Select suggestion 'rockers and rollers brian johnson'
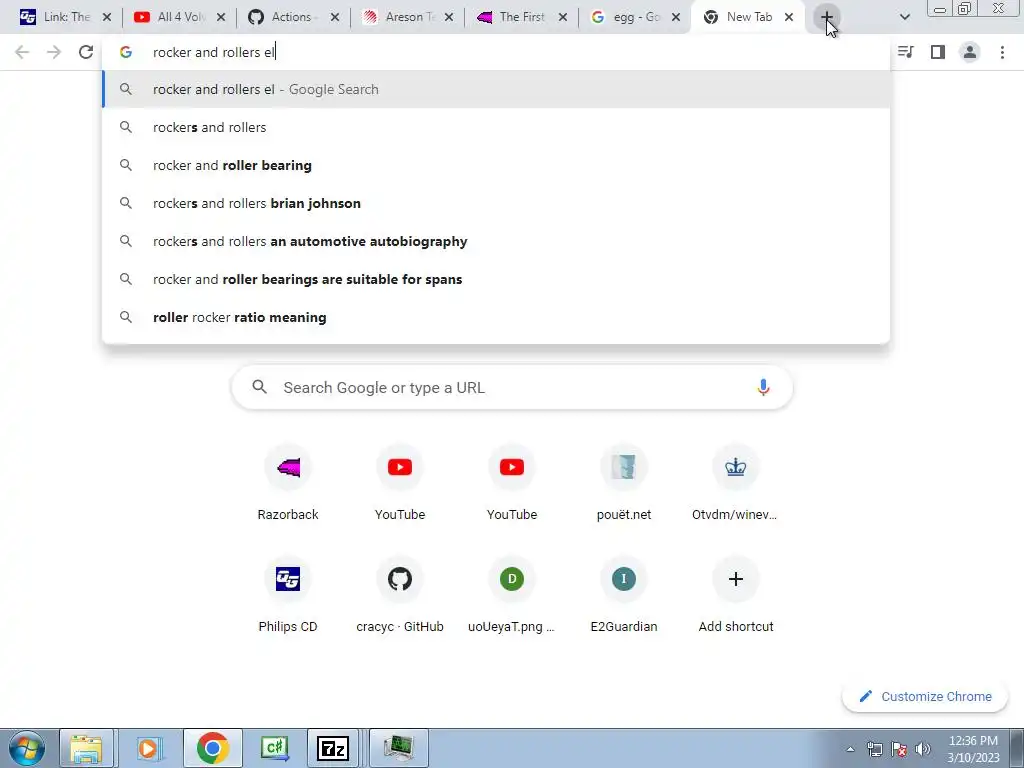The image size is (1024, 768). coord(496,203)
